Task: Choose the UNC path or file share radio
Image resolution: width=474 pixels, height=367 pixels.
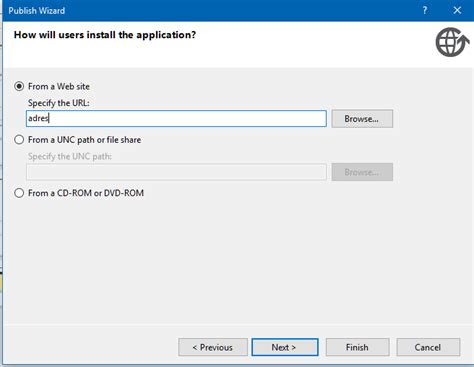Action: (19, 140)
